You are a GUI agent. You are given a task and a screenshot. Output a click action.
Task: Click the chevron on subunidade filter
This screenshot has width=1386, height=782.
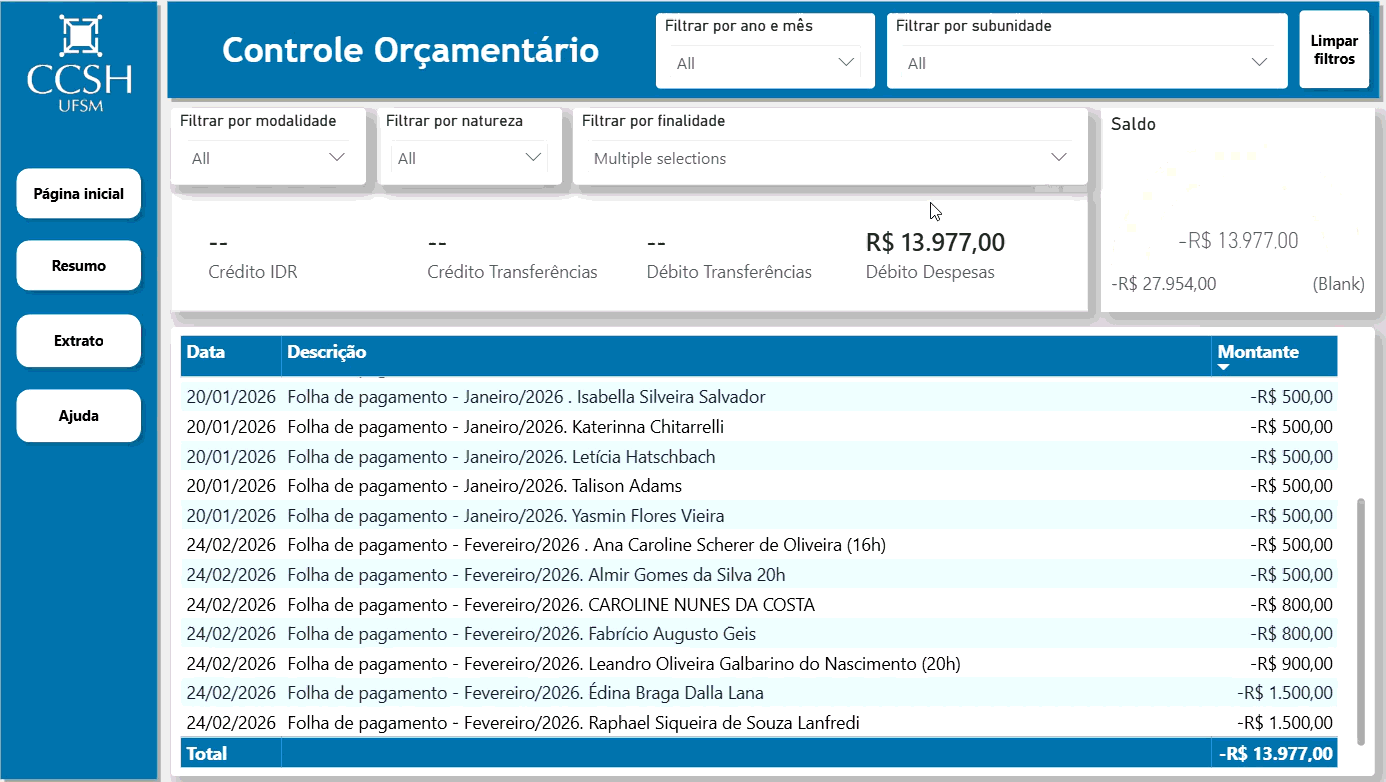click(x=1258, y=62)
